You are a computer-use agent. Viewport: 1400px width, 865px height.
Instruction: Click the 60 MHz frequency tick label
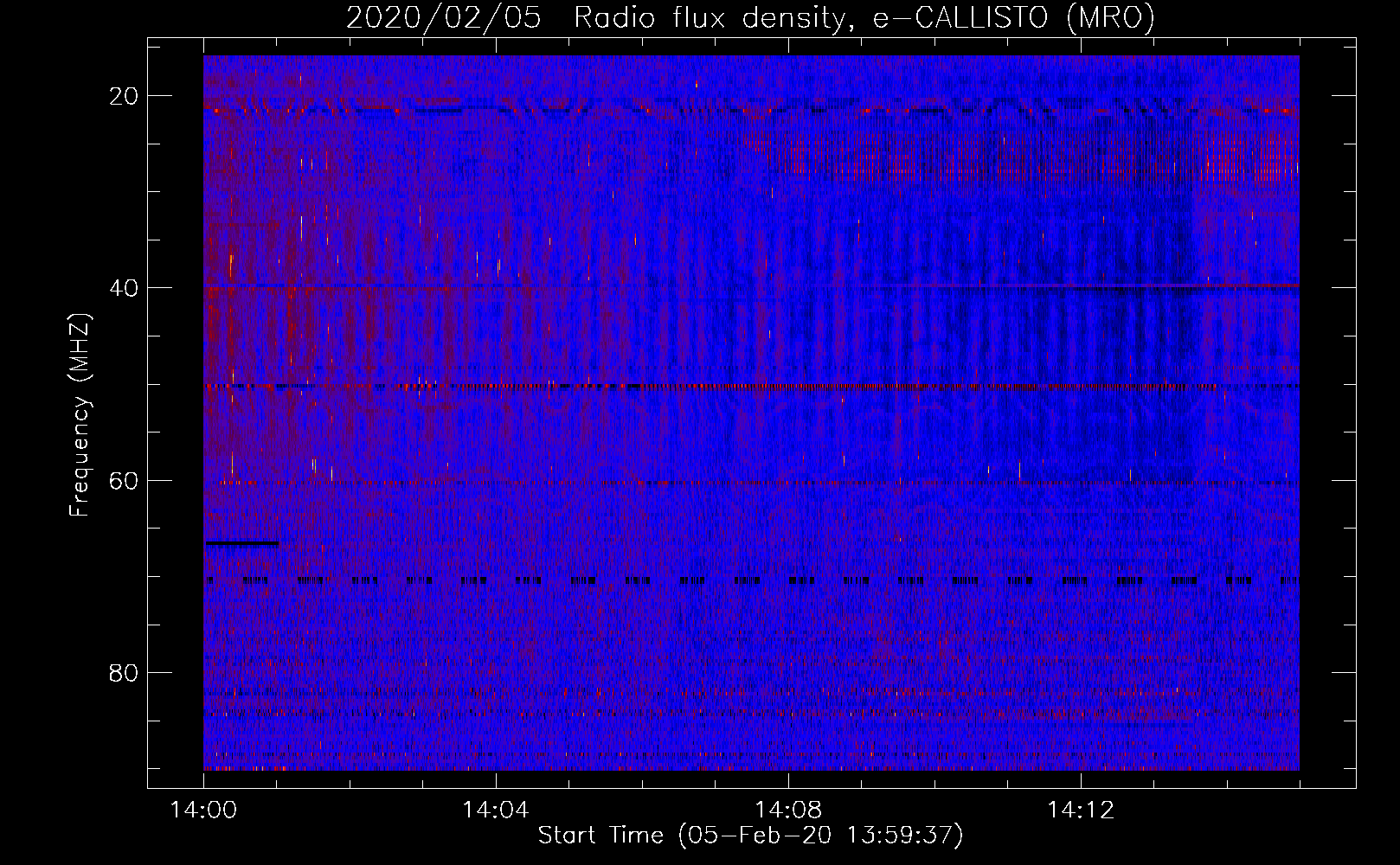point(124,480)
